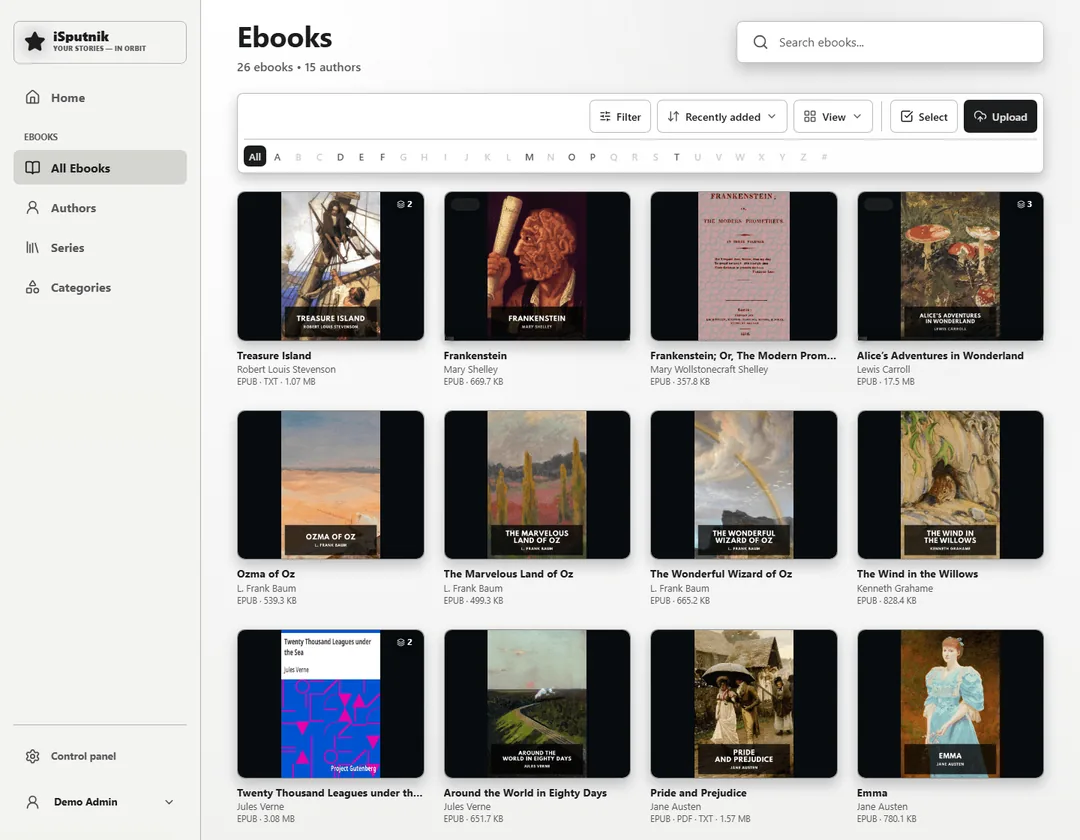Screen dimensions: 1080x840
Task: Filter ebooks by letter T
Action: pyautogui.click(x=676, y=157)
